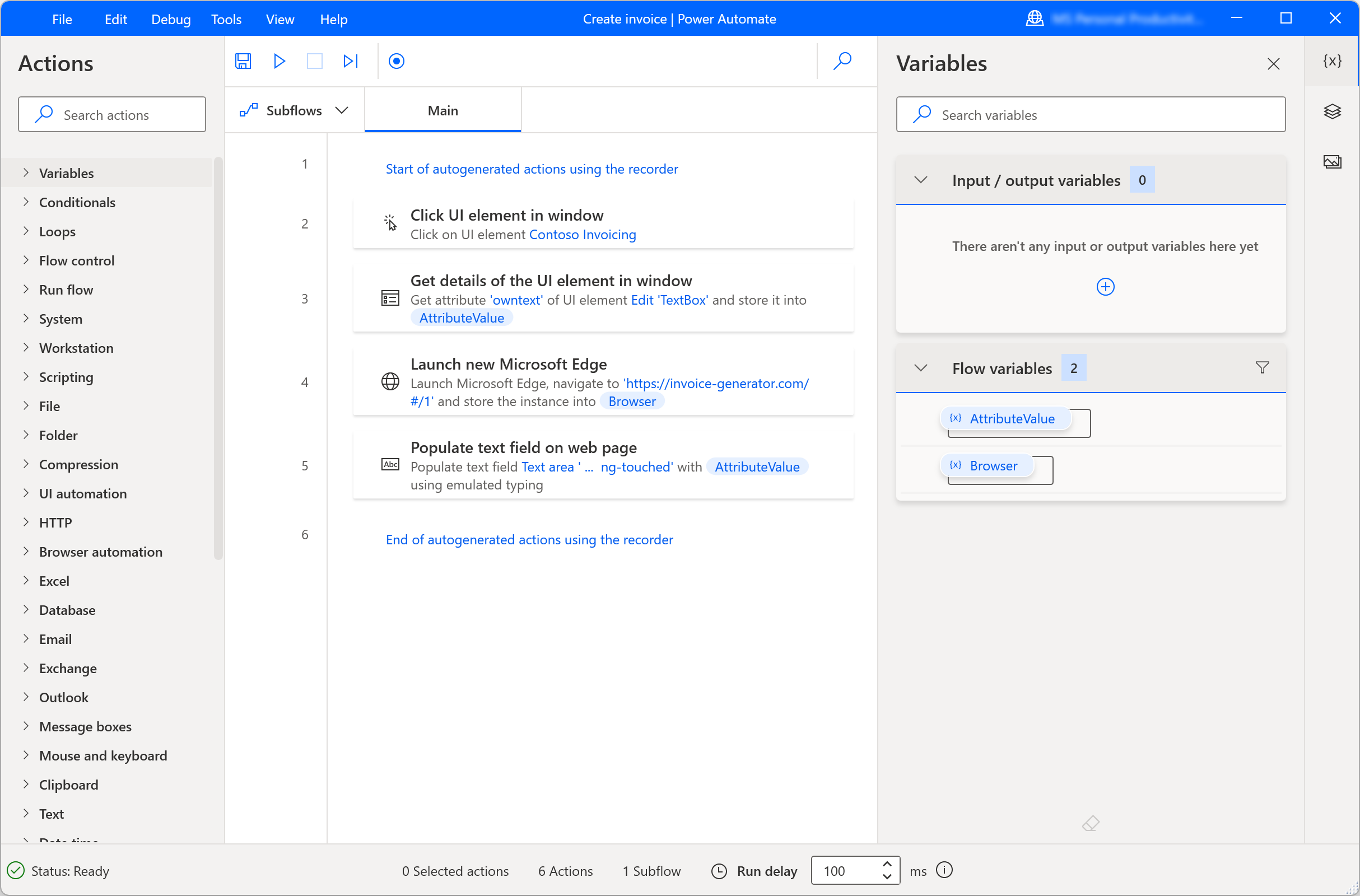
Task: Expand the Subflows dropdown menu
Action: coord(341,110)
